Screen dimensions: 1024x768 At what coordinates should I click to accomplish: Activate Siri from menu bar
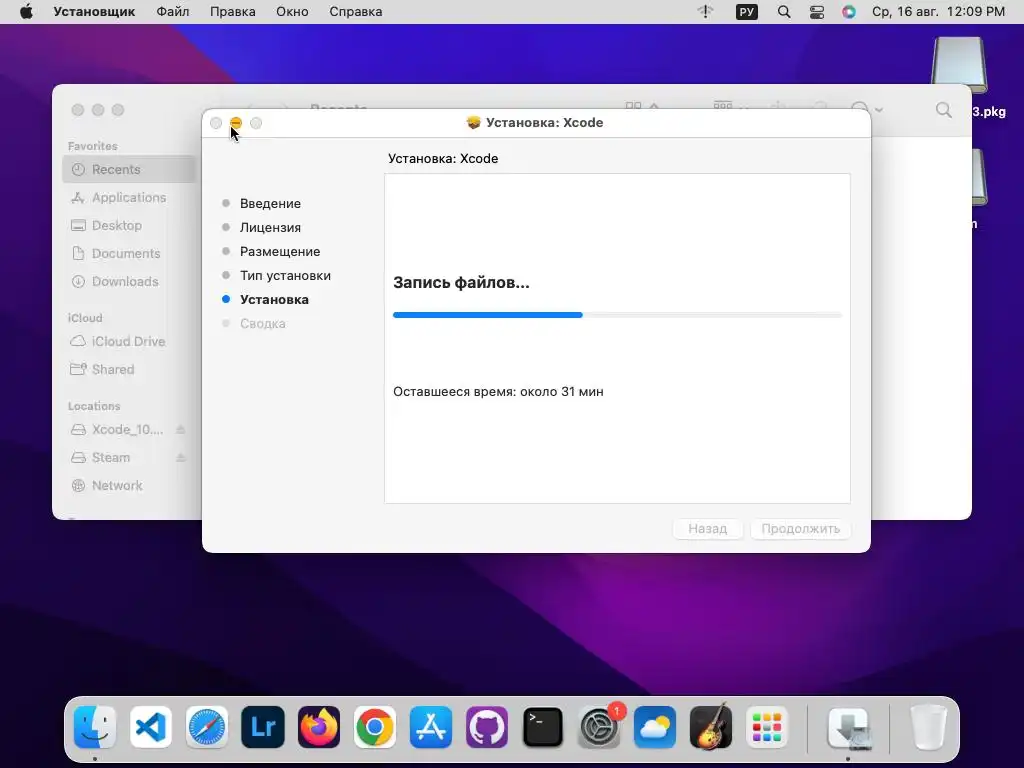tap(848, 12)
